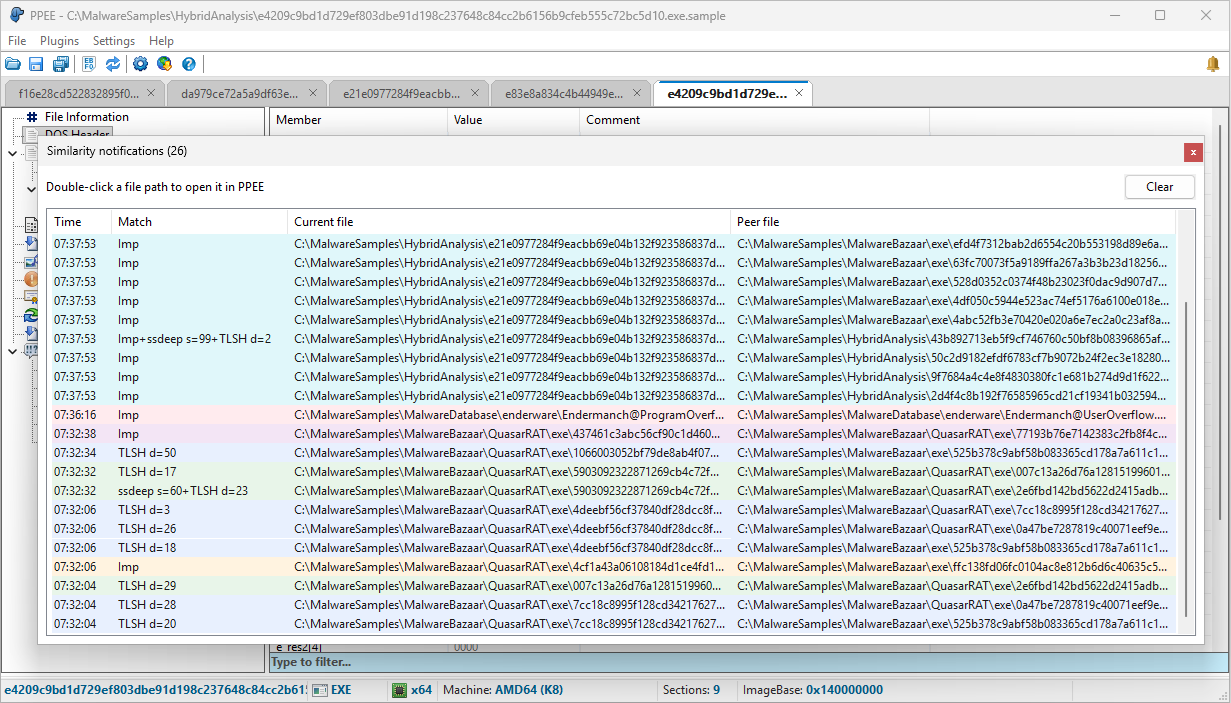
Task: Open the Settings menu
Action: click(x=113, y=41)
